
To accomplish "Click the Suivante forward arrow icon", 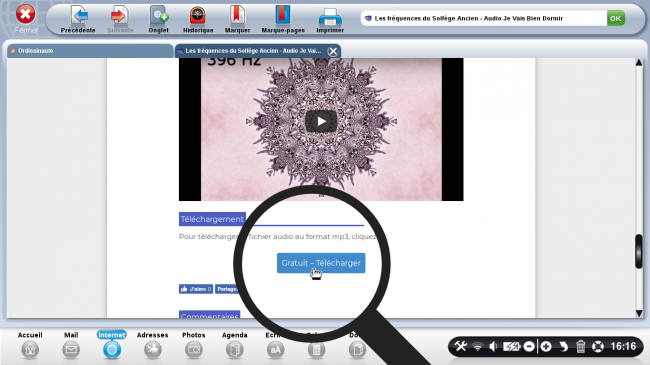I will pyautogui.click(x=119, y=16).
